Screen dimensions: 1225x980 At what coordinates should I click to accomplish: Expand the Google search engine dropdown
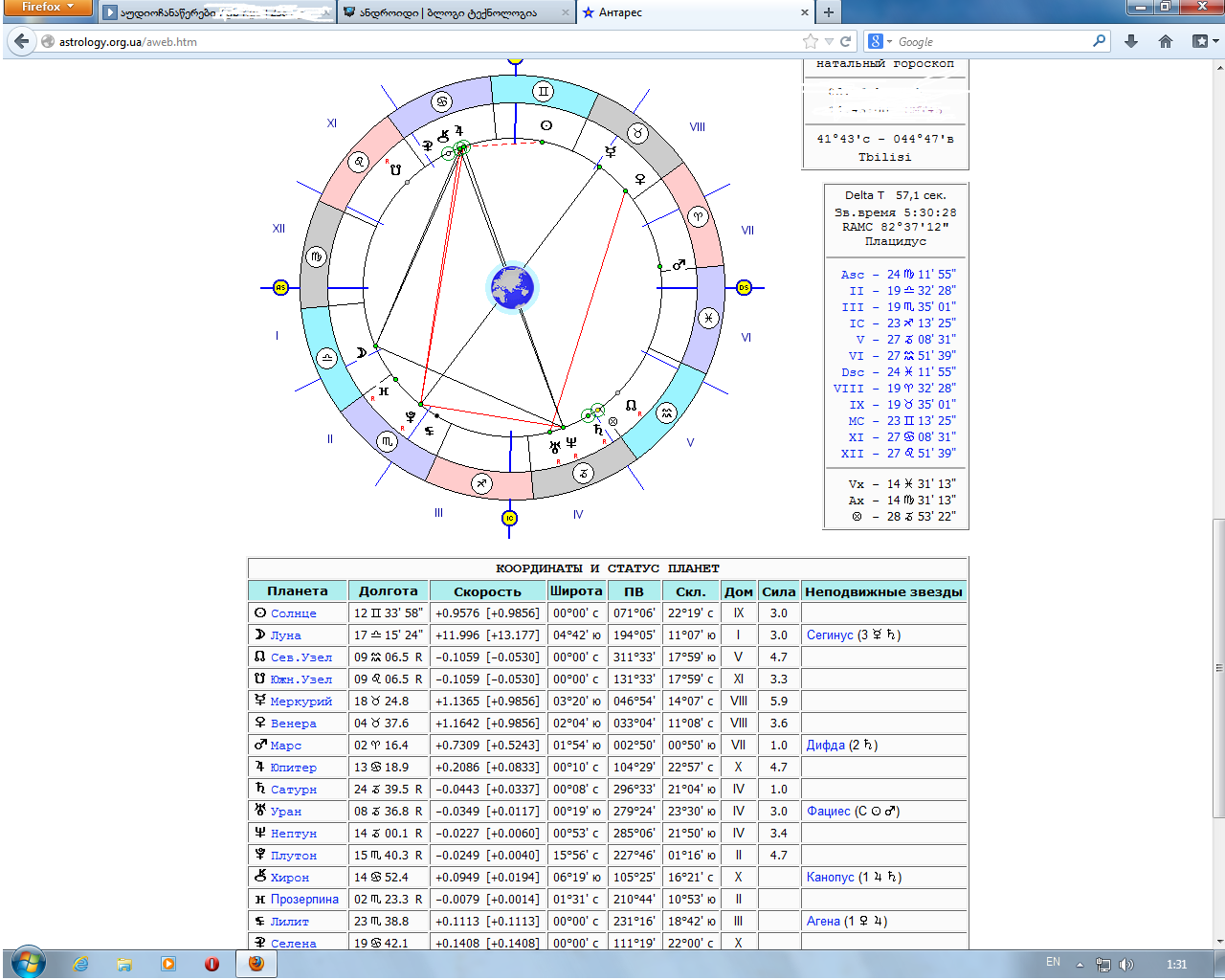pyautogui.click(x=880, y=41)
